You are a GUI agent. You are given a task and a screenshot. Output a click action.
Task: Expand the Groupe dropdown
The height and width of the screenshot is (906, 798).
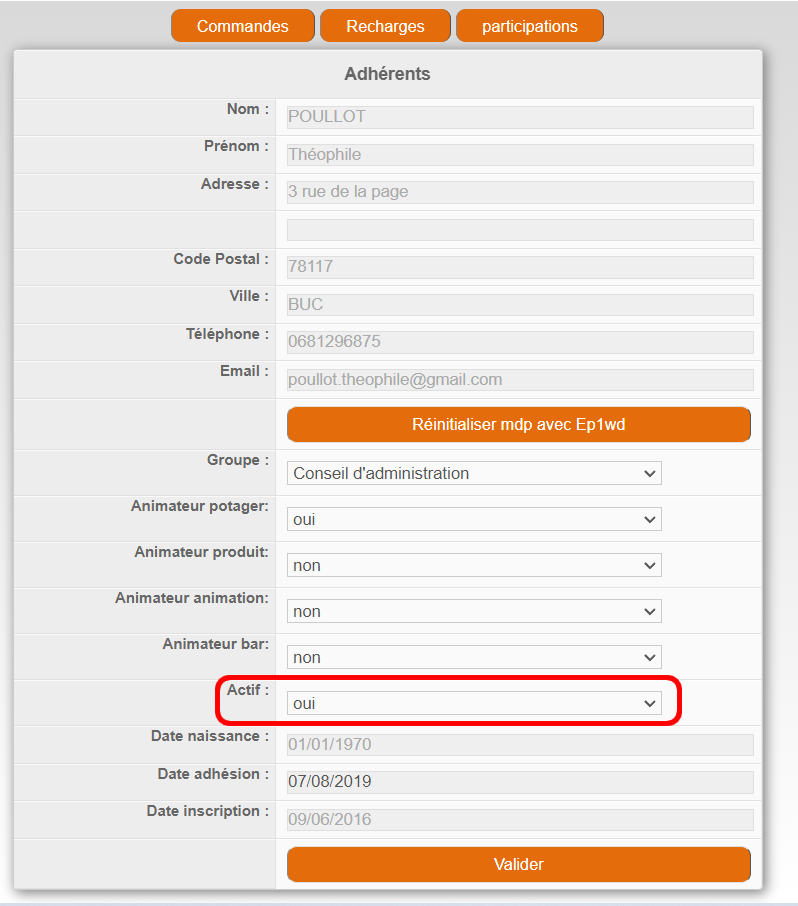(474, 473)
